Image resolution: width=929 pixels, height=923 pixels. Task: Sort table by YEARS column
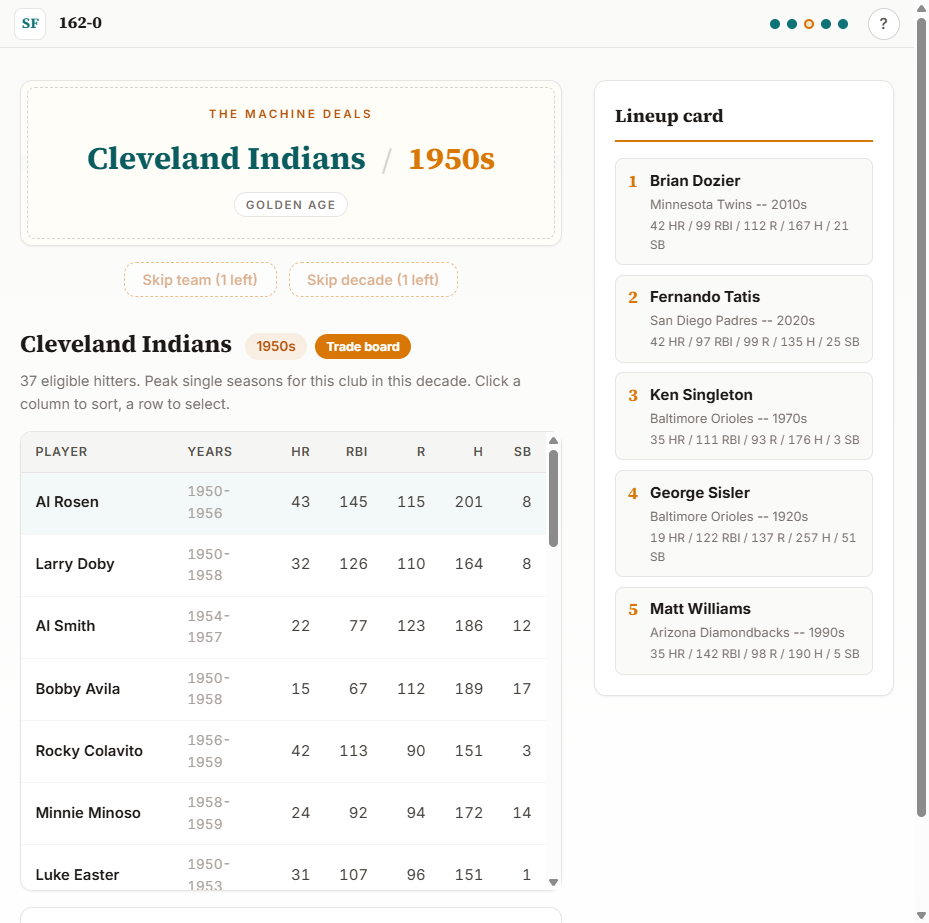coord(210,451)
